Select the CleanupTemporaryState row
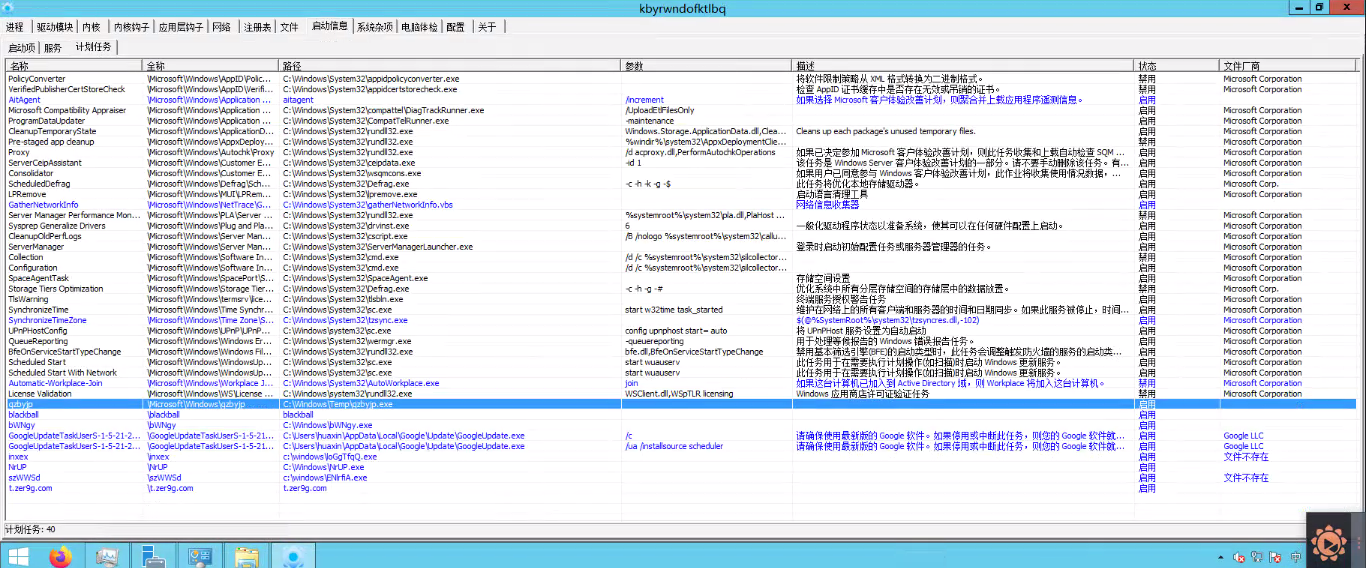 (680, 131)
